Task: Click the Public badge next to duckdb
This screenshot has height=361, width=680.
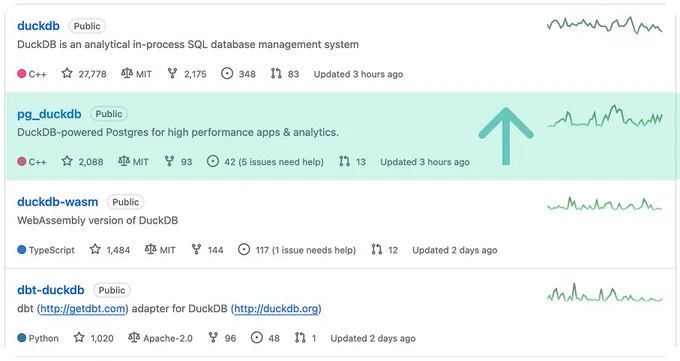Action: tap(87, 26)
